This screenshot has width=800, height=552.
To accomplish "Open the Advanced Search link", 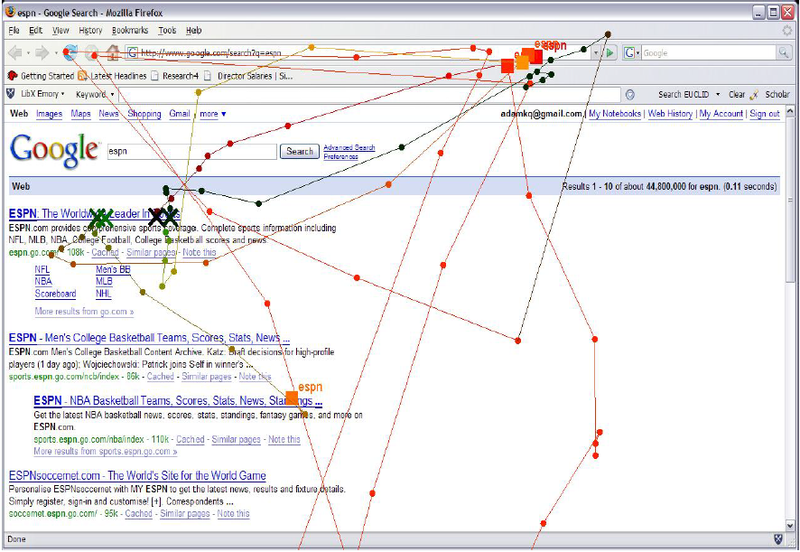I will click(x=349, y=147).
